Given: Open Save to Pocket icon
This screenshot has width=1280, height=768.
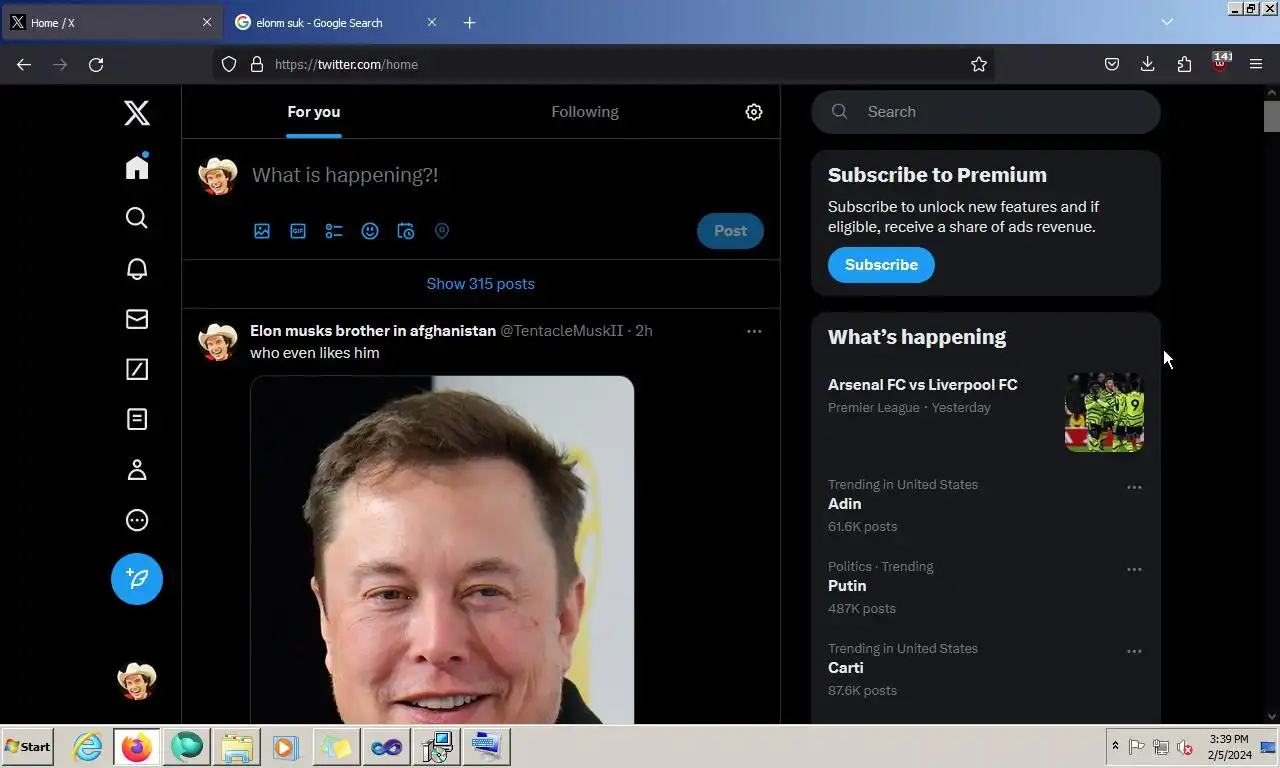Looking at the screenshot, I should click(x=1112, y=65).
